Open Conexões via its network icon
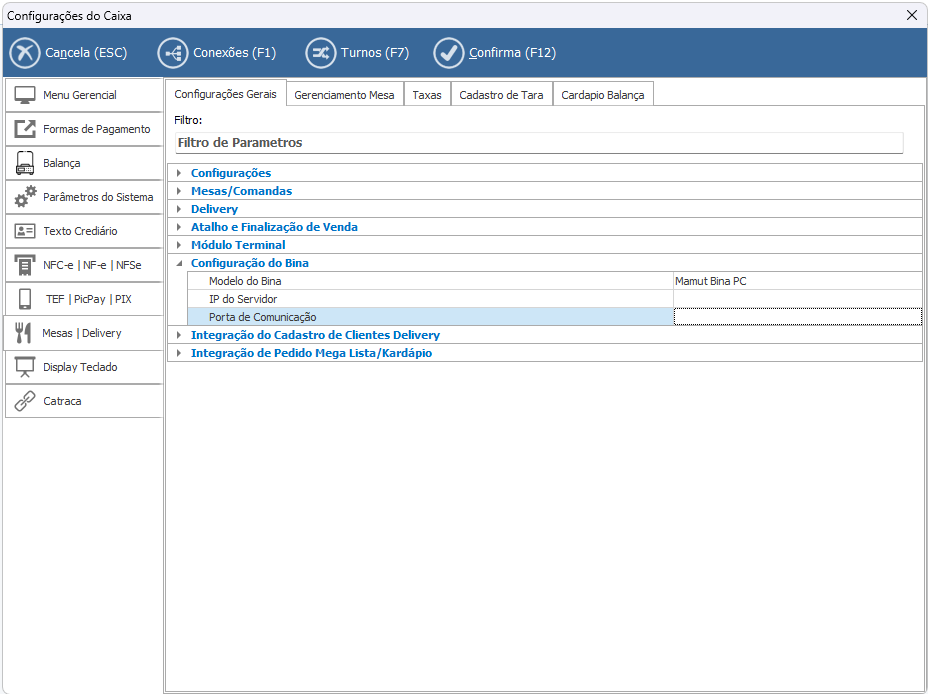Viewport: 928px width, 694px height. 173,53
